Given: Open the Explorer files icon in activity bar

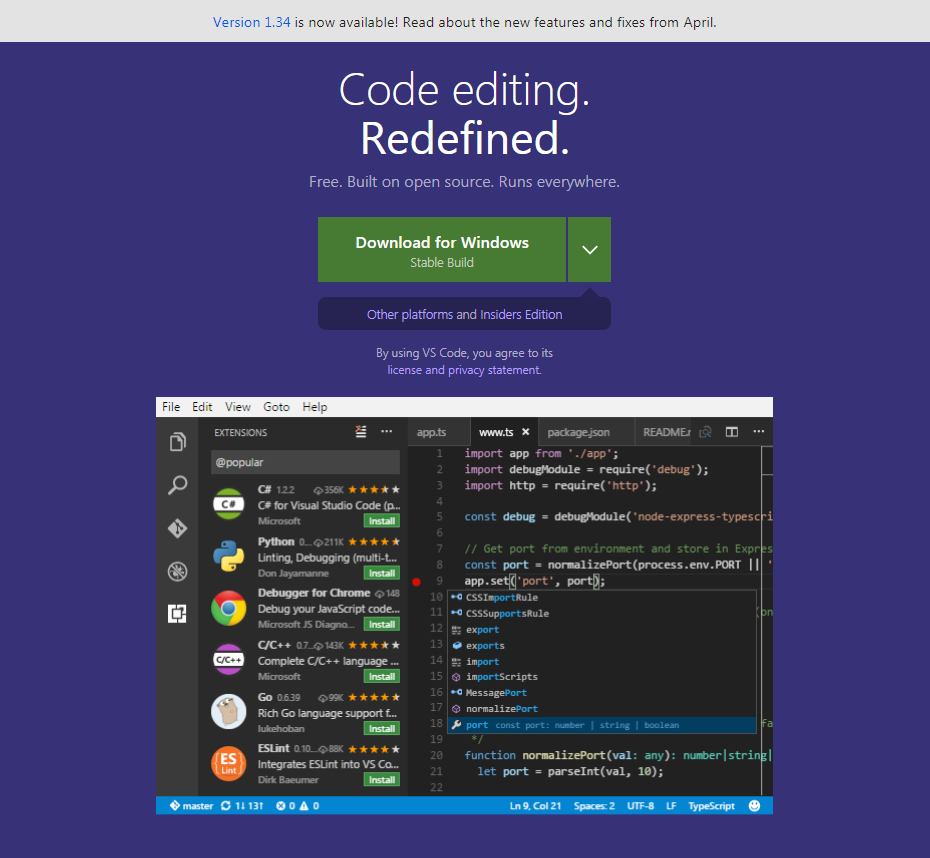Looking at the screenshot, I should tap(177, 442).
